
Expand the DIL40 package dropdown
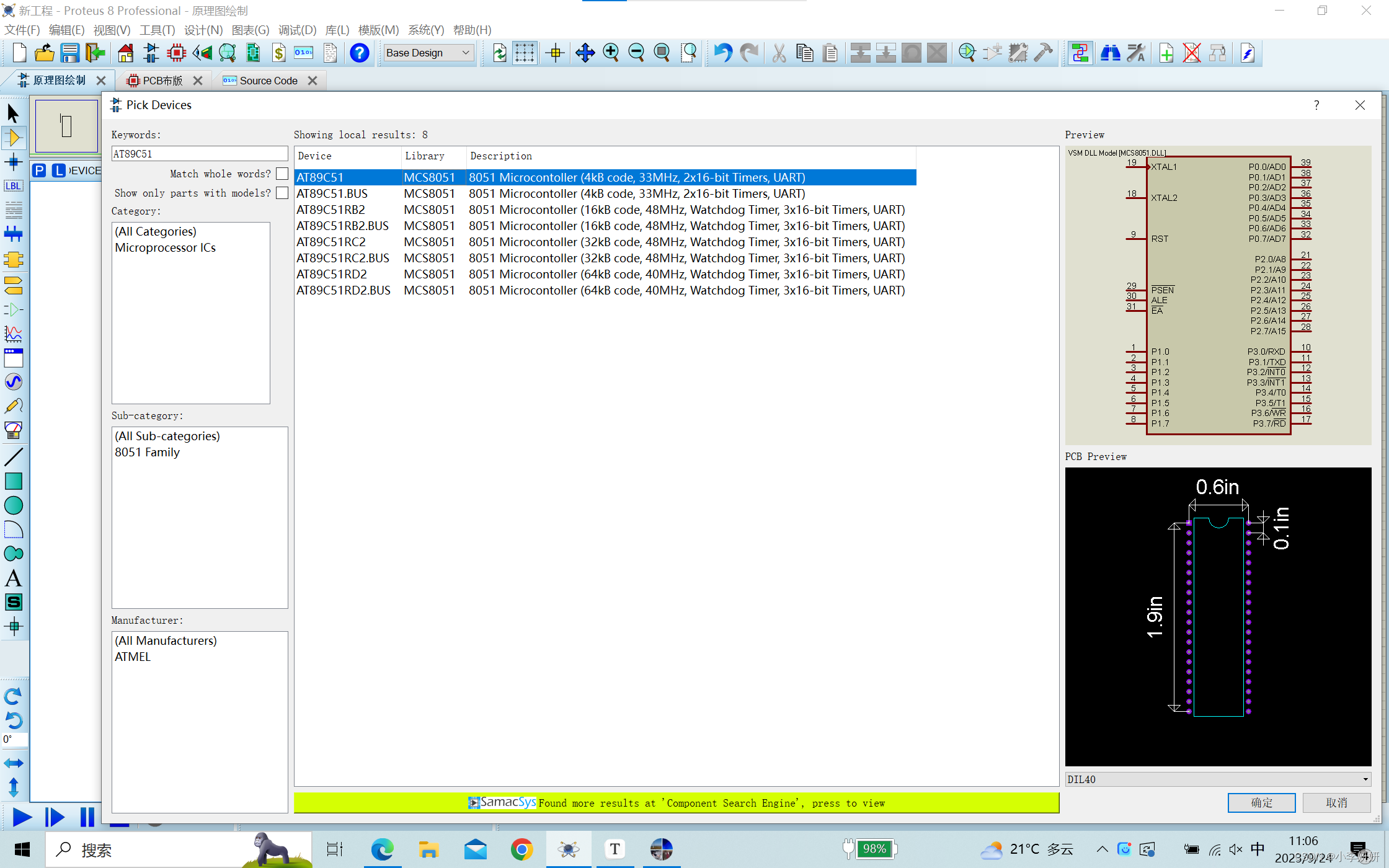[1365, 779]
